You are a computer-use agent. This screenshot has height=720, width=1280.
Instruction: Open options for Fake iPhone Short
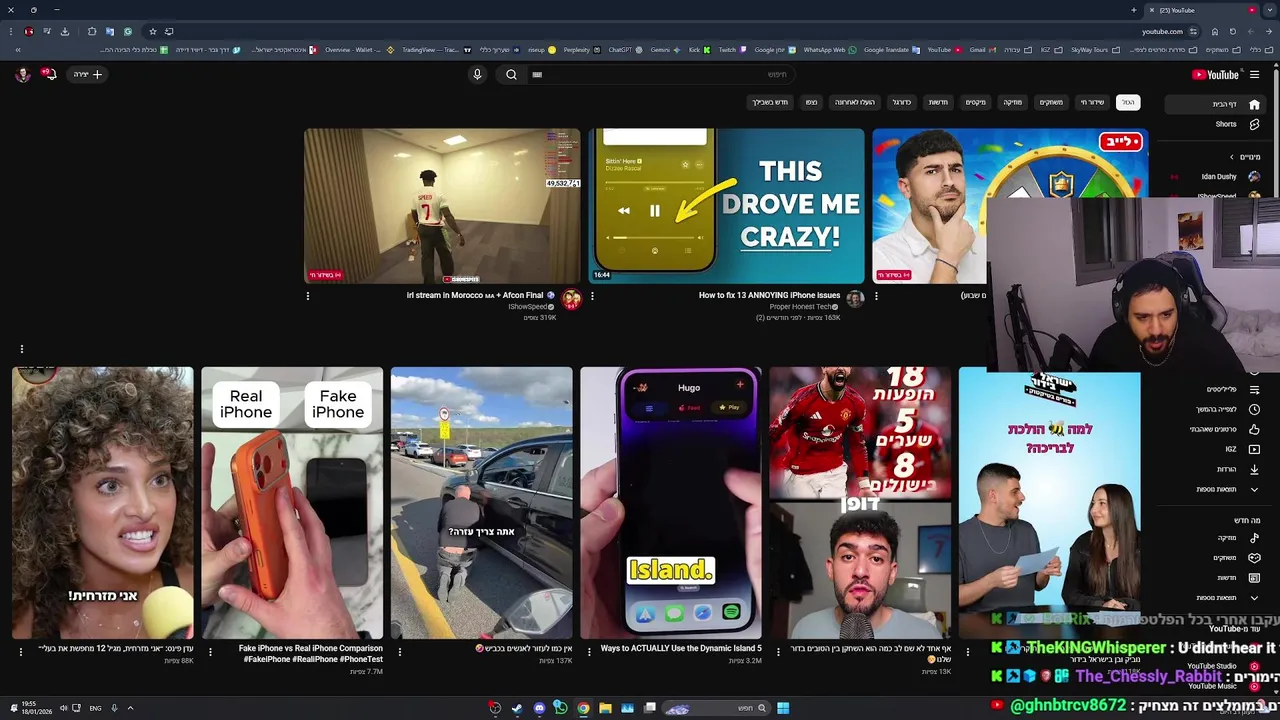coord(210,652)
